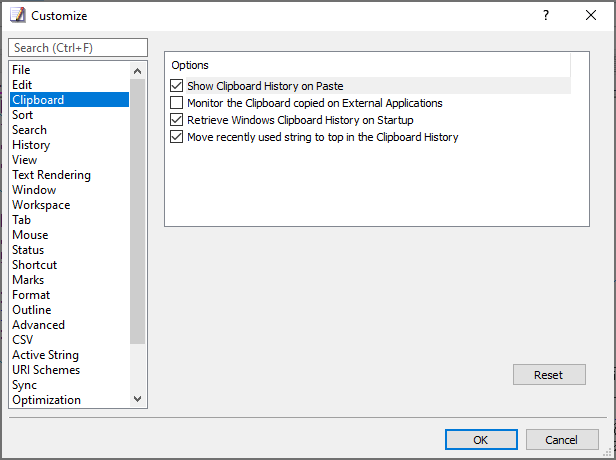Click the Customize dialog app icon
616x460 pixels.
[17, 15]
